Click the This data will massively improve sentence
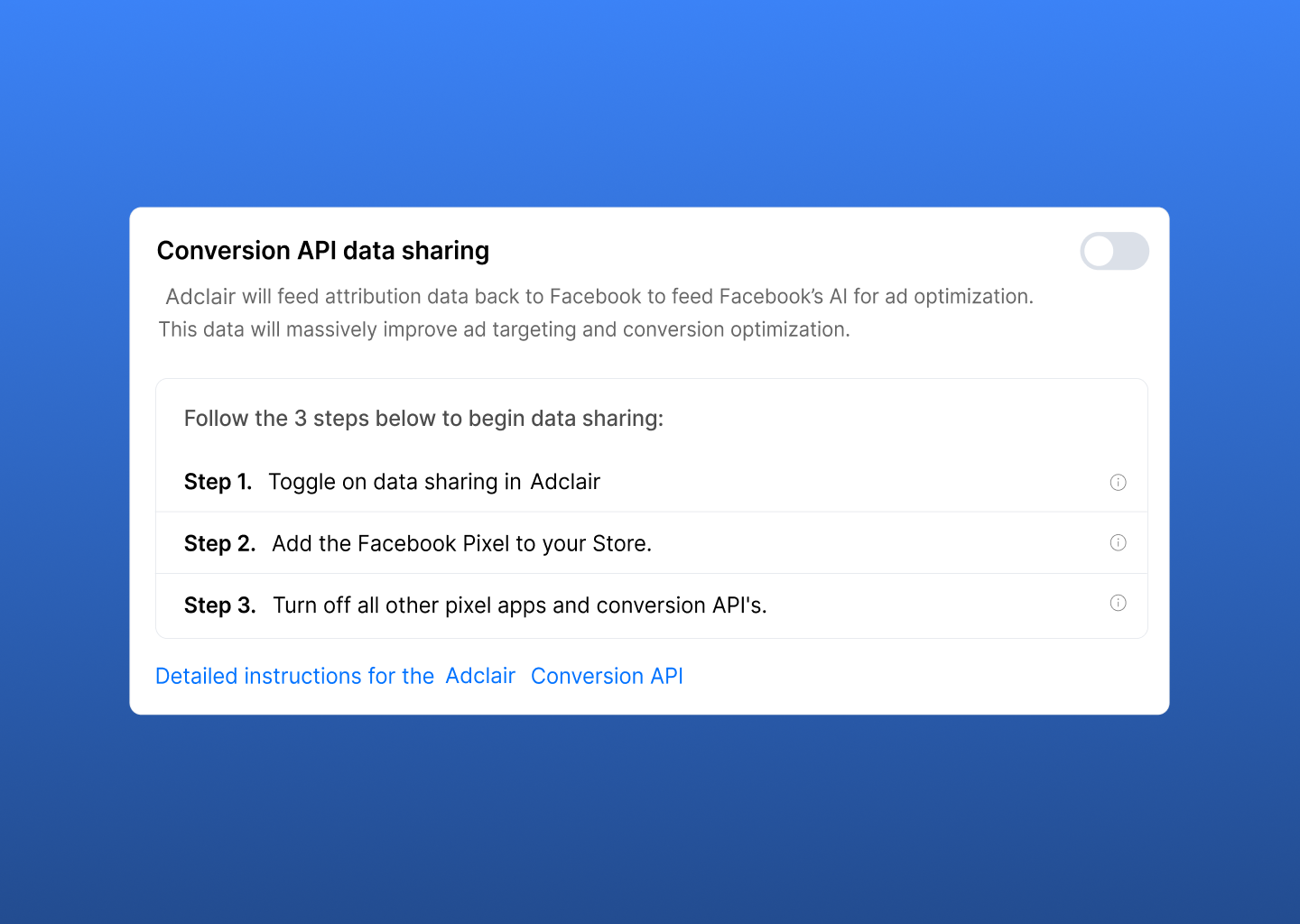Screen dimensions: 1300x924 click(505, 329)
